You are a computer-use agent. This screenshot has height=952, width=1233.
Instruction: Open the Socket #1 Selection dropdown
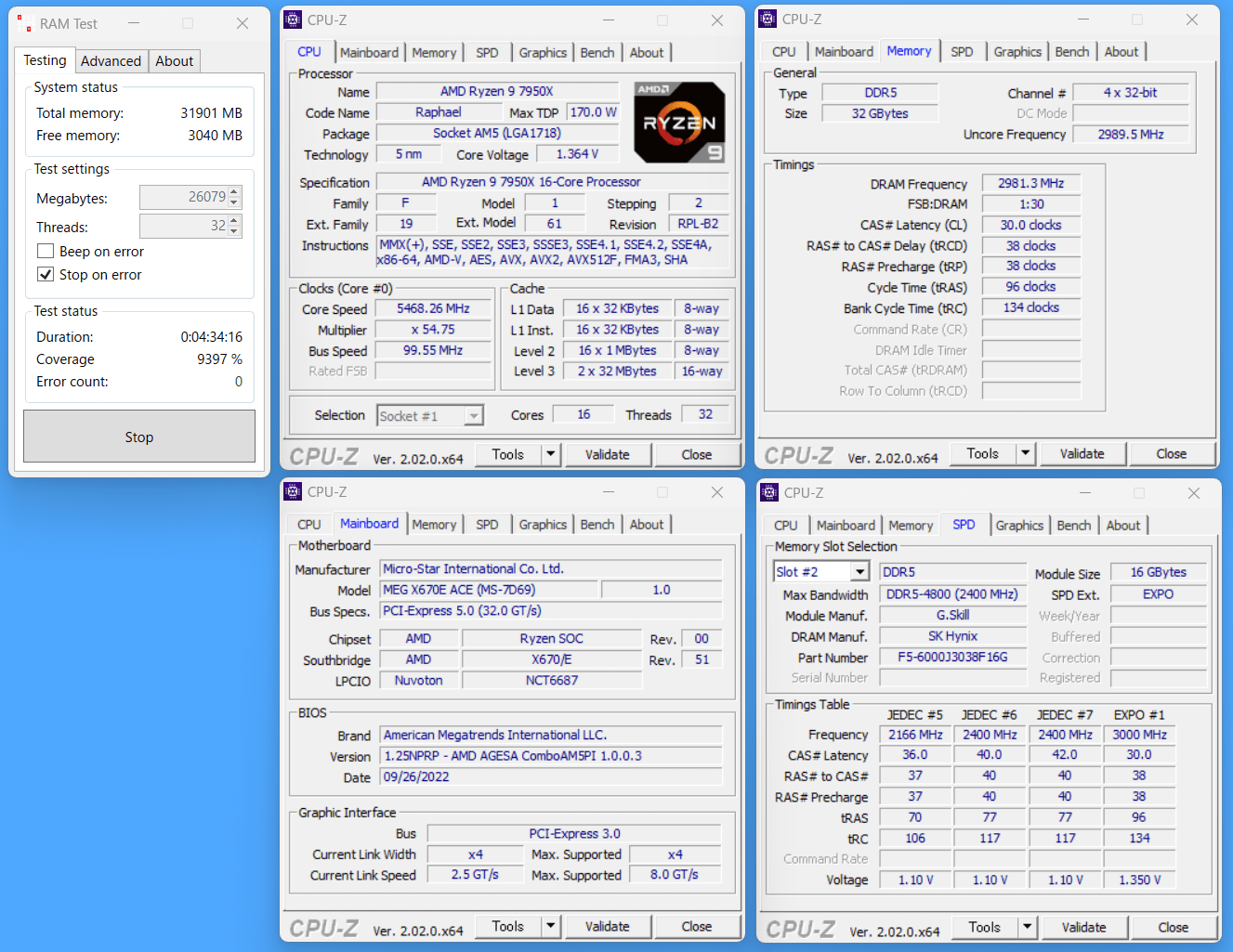click(x=474, y=416)
